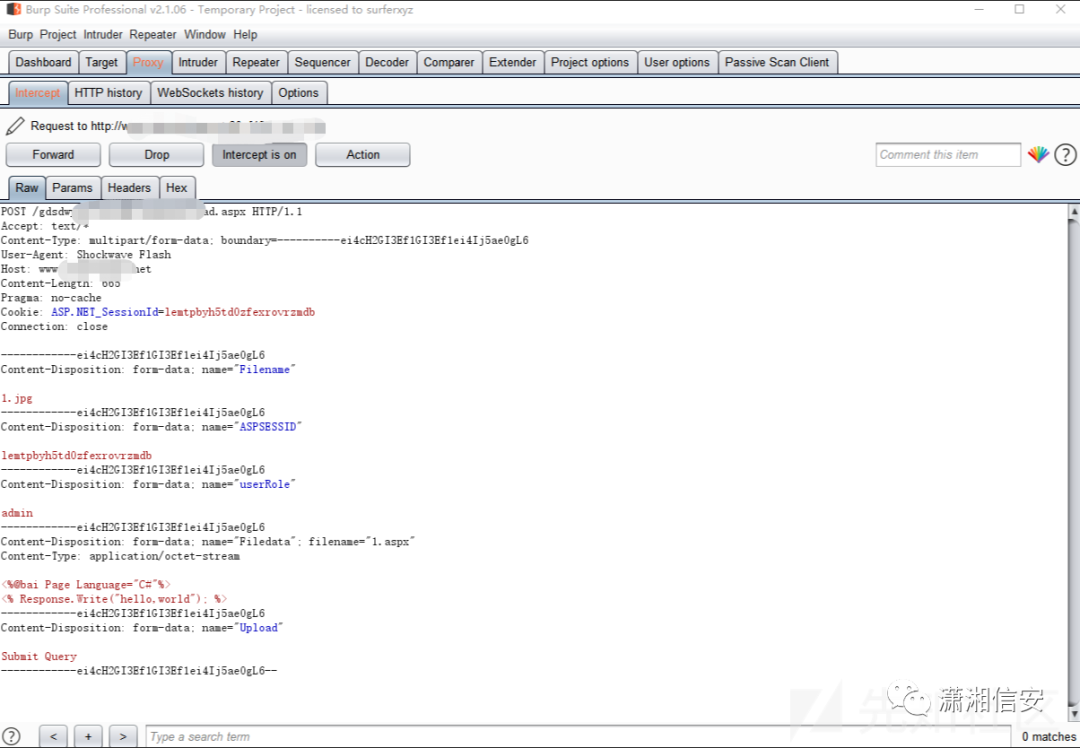Switch to the Repeater tool tab
This screenshot has height=748, width=1080.
(256, 62)
